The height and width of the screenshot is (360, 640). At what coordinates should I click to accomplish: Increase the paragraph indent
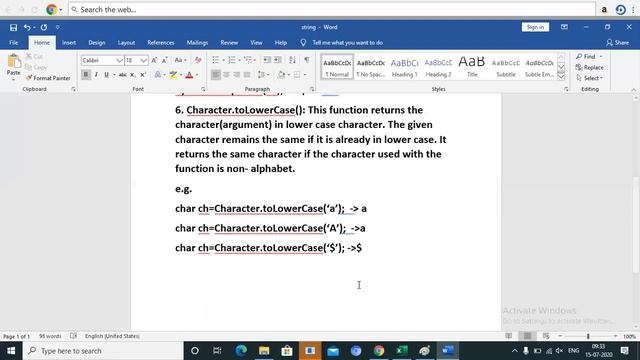pos(278,60)
